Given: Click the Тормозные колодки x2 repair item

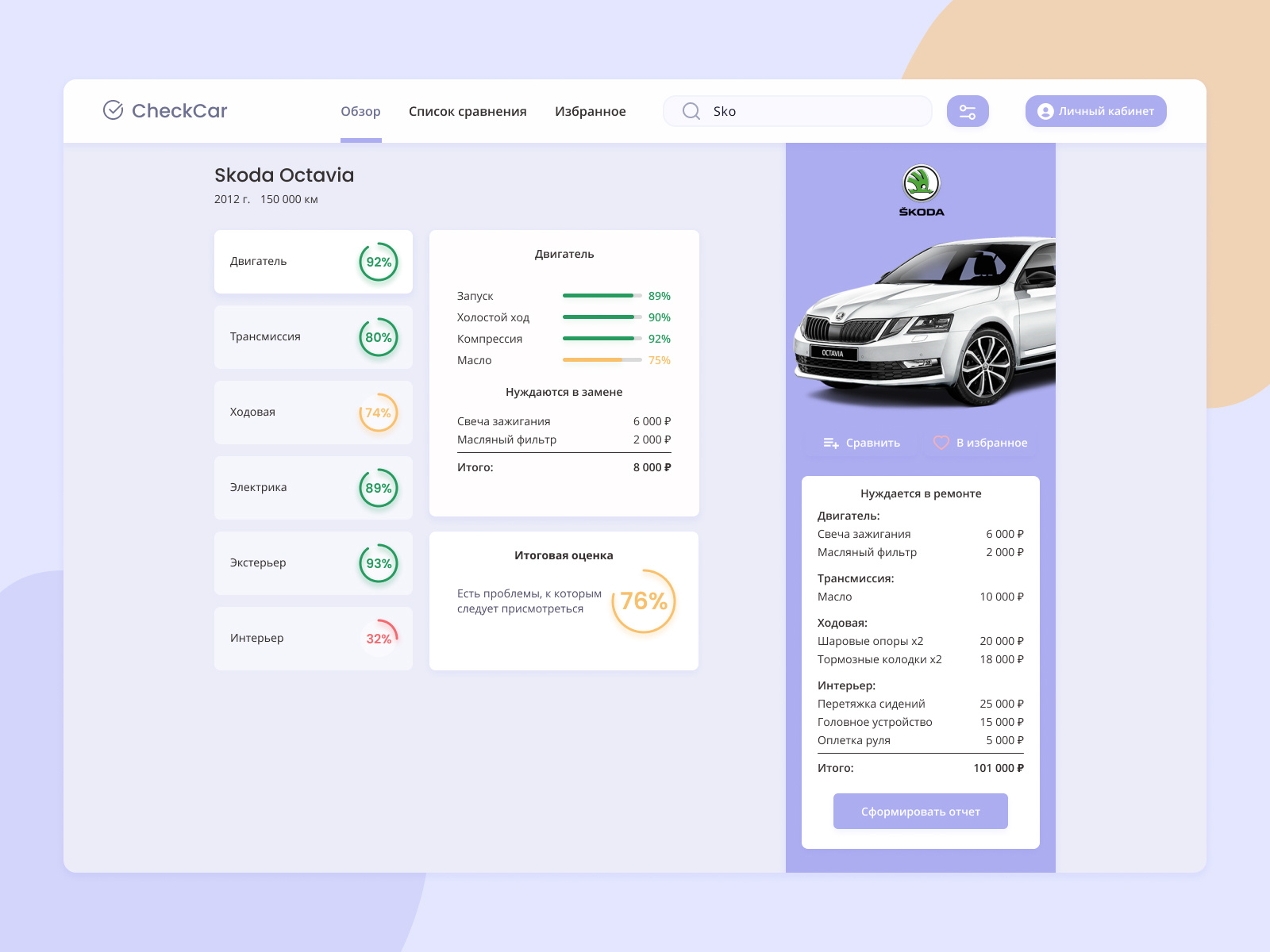Looking at the screenshot, I should [921, 659].
